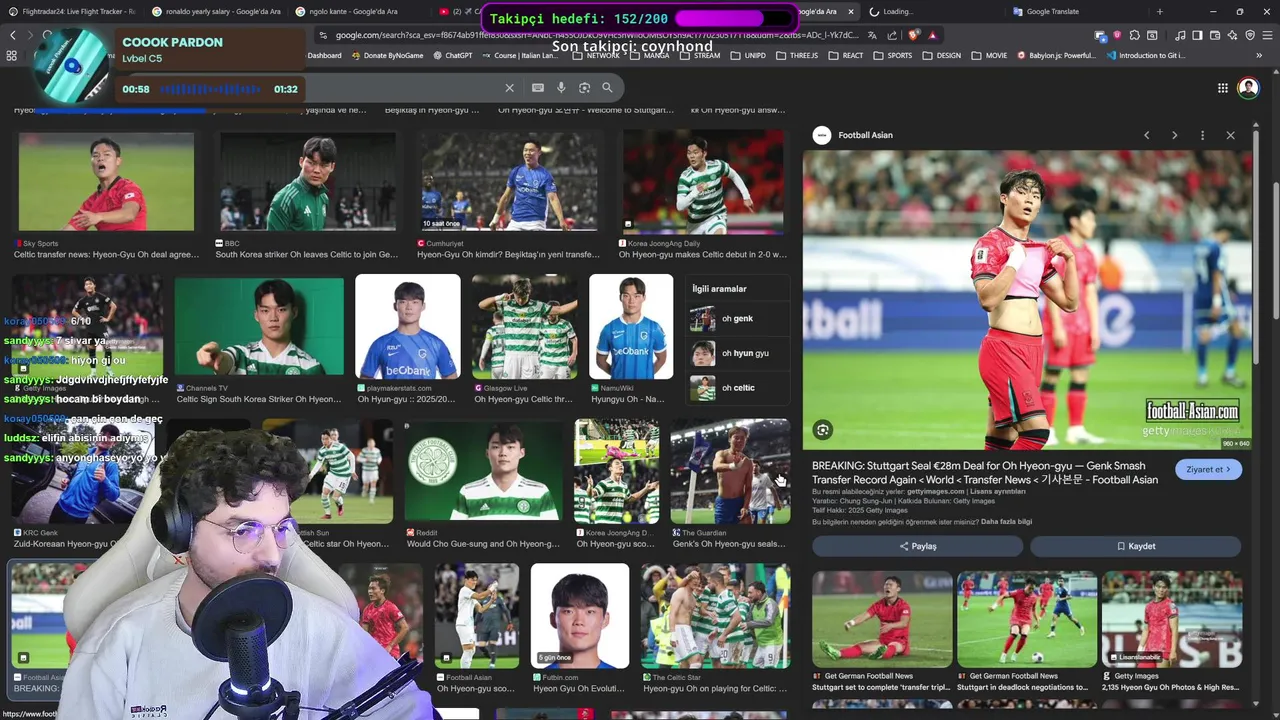
Task: Open the REACT bookmarks folder
Action: click(846, 56)
